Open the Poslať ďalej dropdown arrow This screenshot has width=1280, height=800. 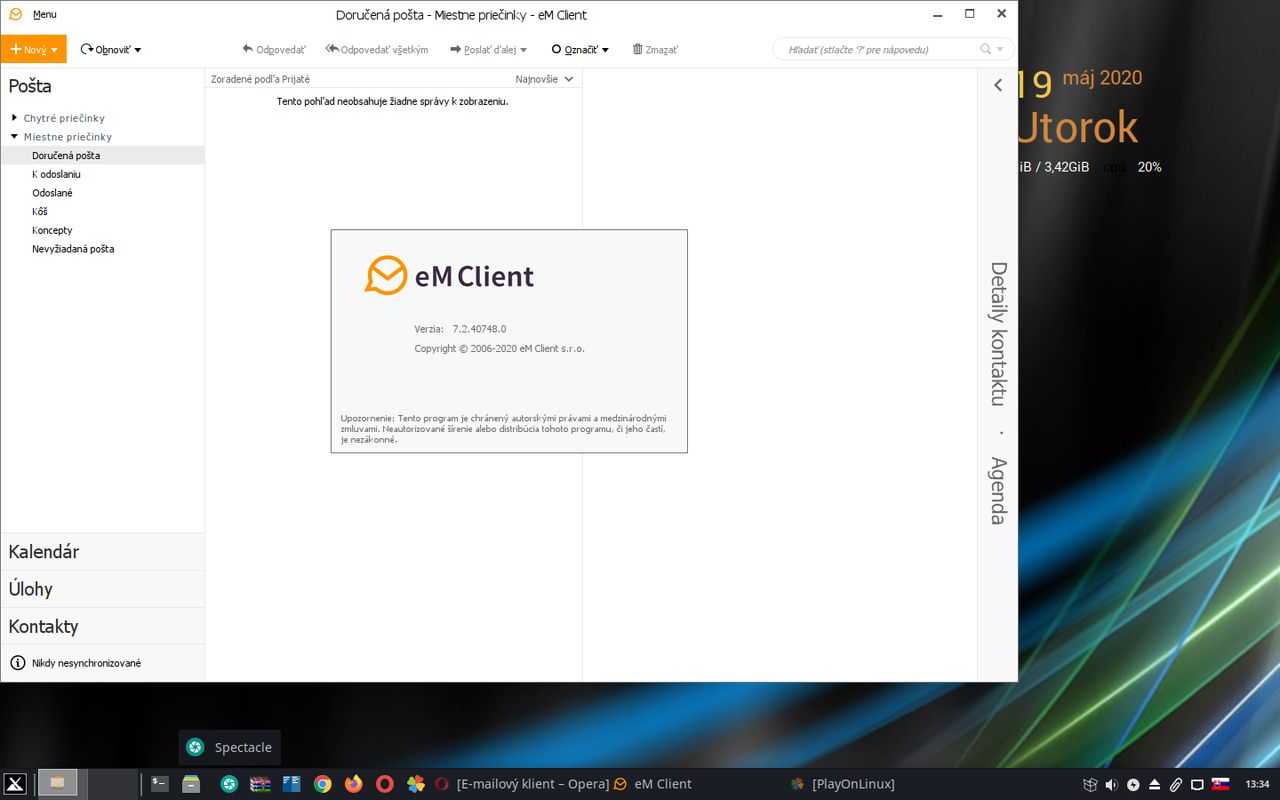tap(523, 50)
